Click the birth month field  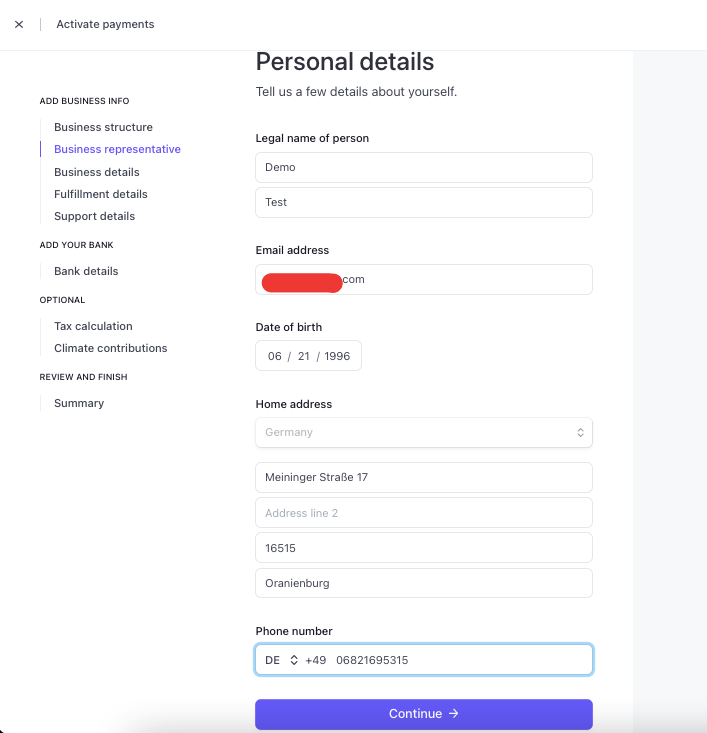tap(275, 356)
